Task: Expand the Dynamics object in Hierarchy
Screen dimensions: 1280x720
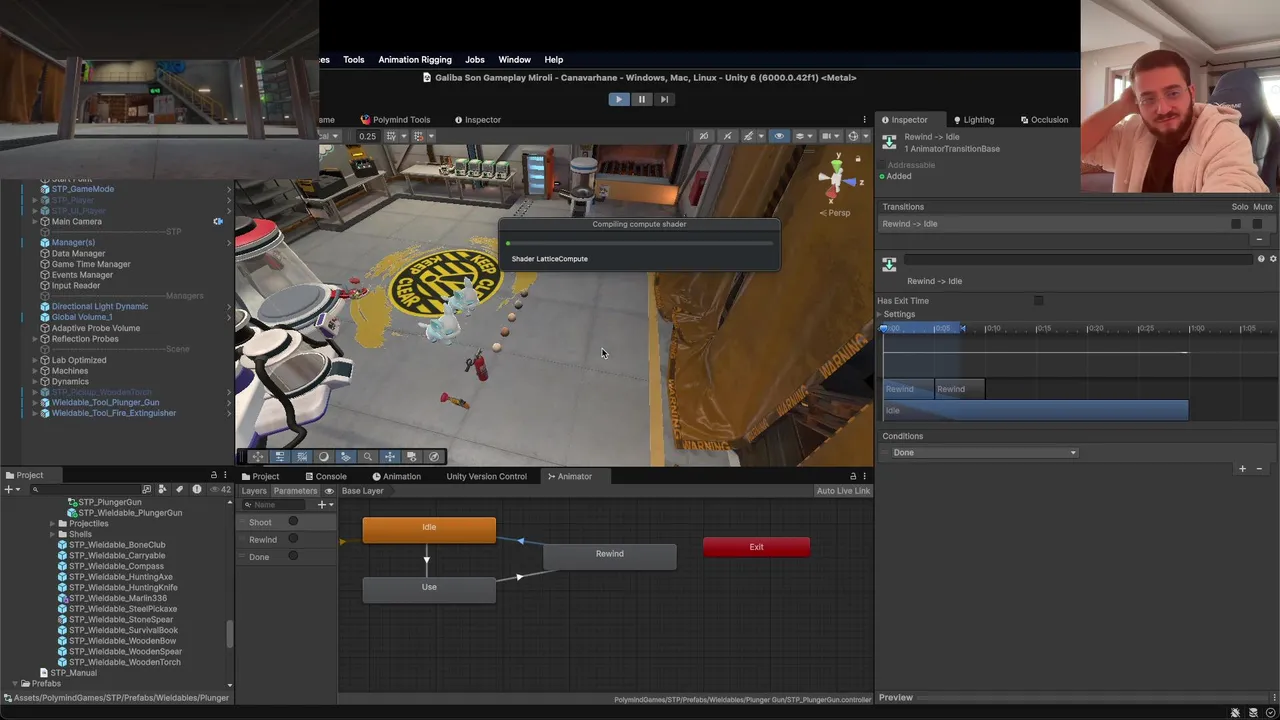Action: point(35,382)
